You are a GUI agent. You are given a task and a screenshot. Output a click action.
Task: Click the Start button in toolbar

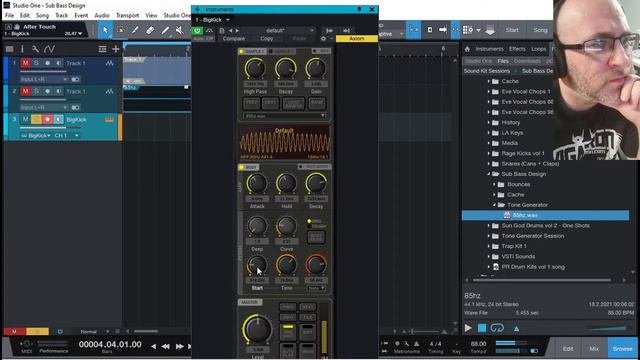pos(512,30)
